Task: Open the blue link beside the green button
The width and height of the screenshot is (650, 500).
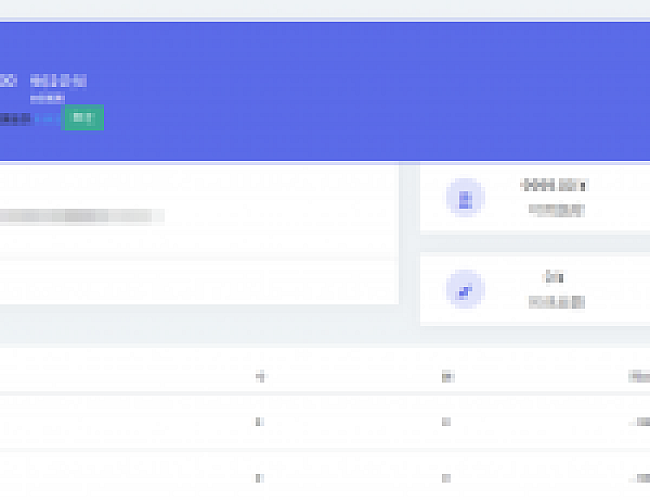Action: point(47,118)
